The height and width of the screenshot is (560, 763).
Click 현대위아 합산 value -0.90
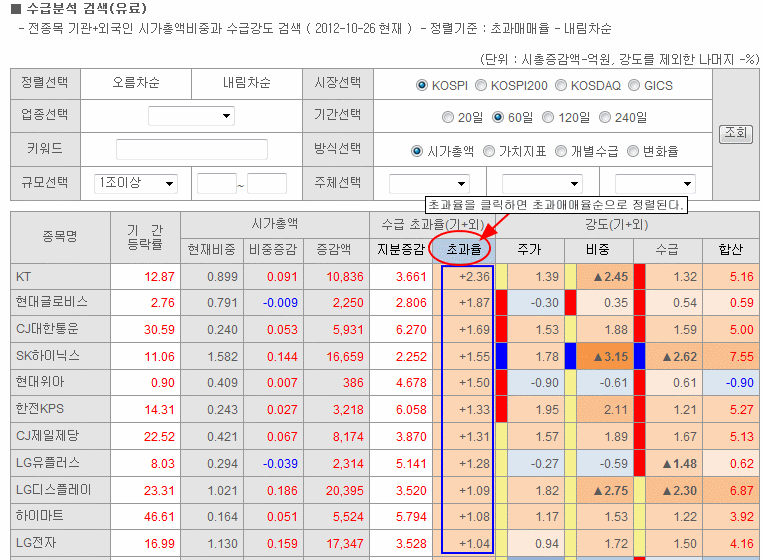(x=740, y=383)
